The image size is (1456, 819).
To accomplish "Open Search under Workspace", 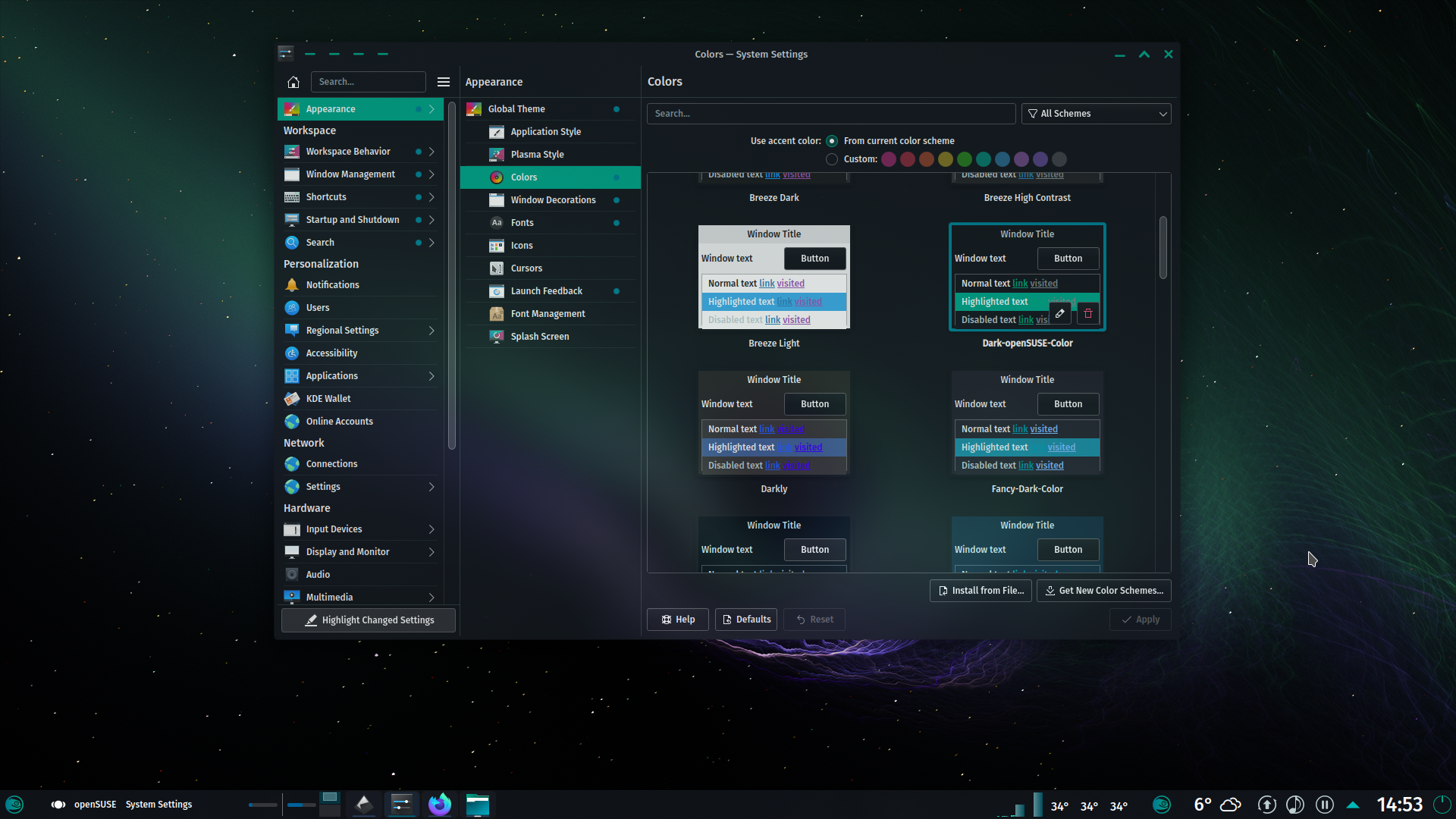I will pos(360,243).
